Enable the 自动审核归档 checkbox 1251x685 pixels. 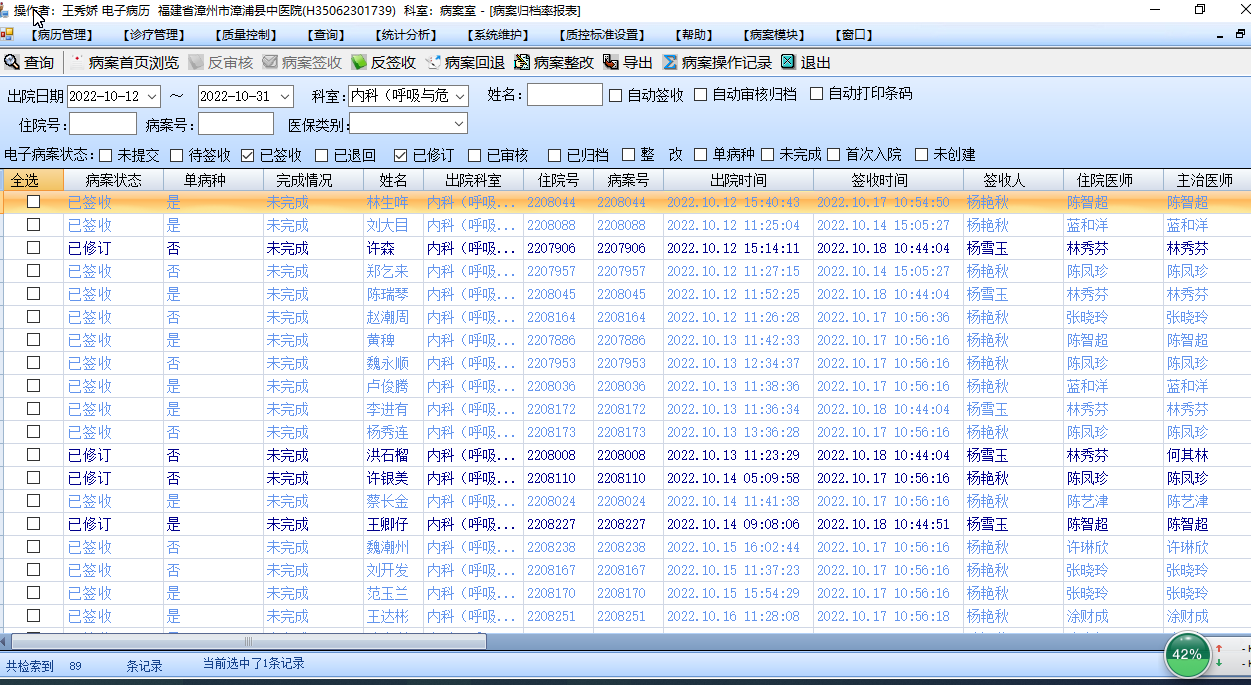pos(701,95)
